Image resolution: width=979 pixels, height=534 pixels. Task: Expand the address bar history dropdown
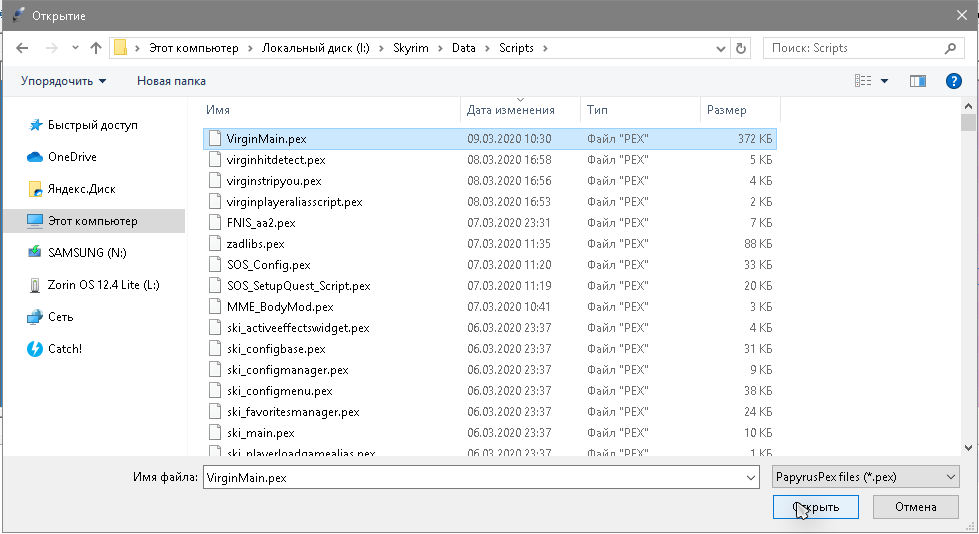[x=719, y=48]
